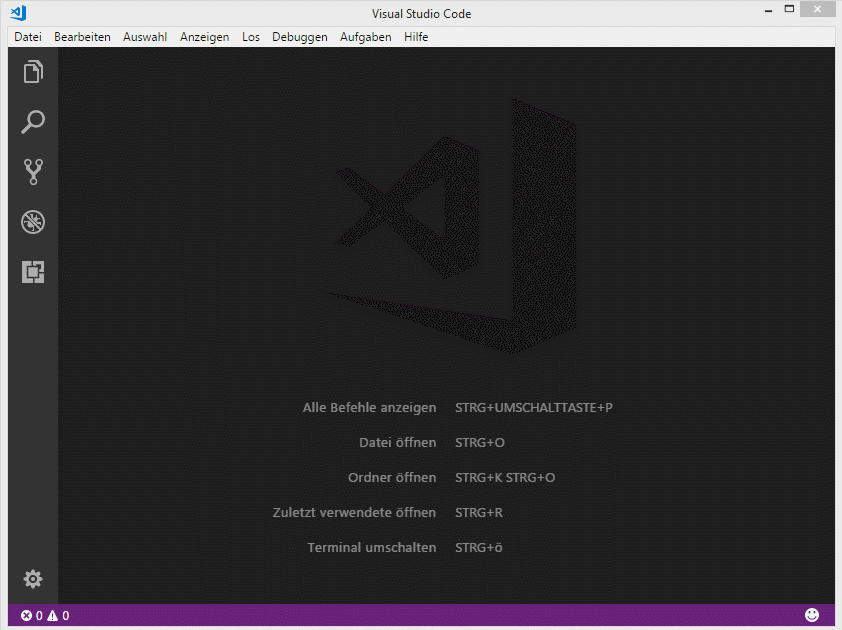The image size is (842, 630).
Task: Expand the Aufgaben menu
Action: click(365, 37)
